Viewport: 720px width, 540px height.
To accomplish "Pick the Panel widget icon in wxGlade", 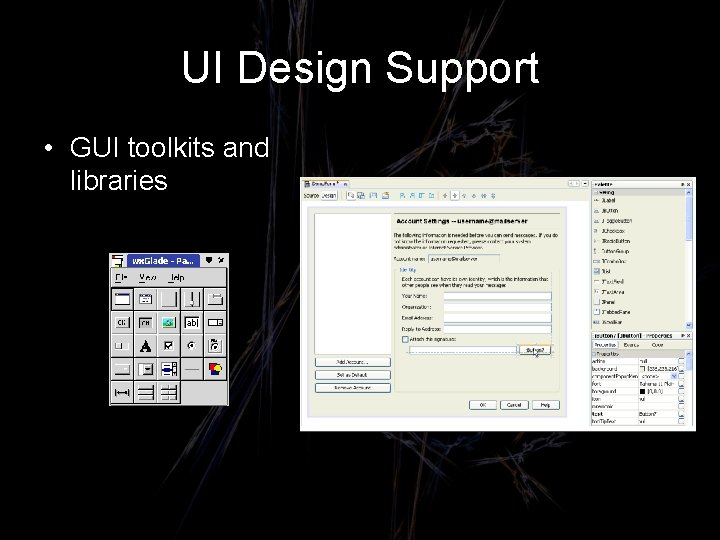I will pyautogui.click(x=169, y=299).
